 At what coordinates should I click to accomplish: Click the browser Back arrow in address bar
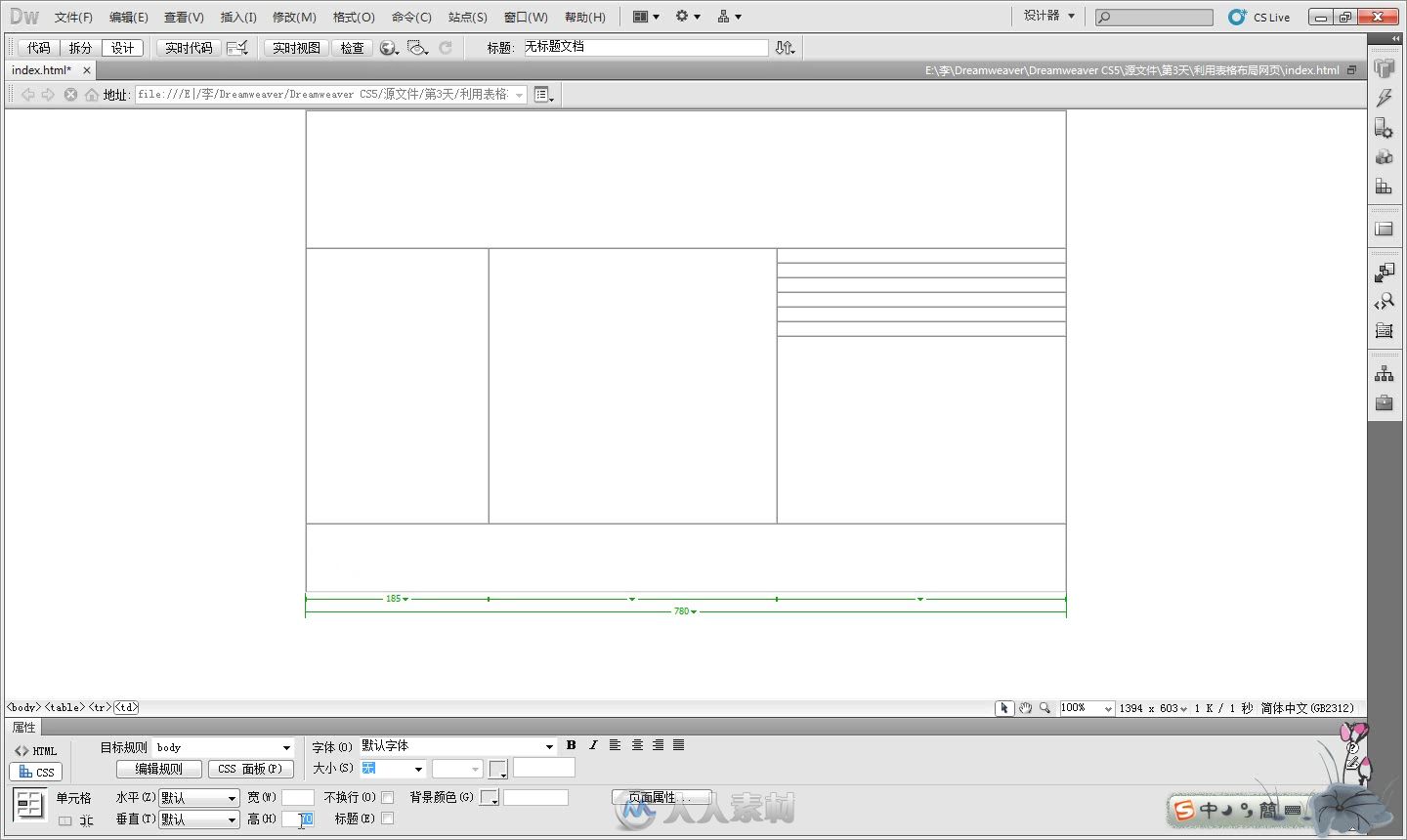pos(27,95)
